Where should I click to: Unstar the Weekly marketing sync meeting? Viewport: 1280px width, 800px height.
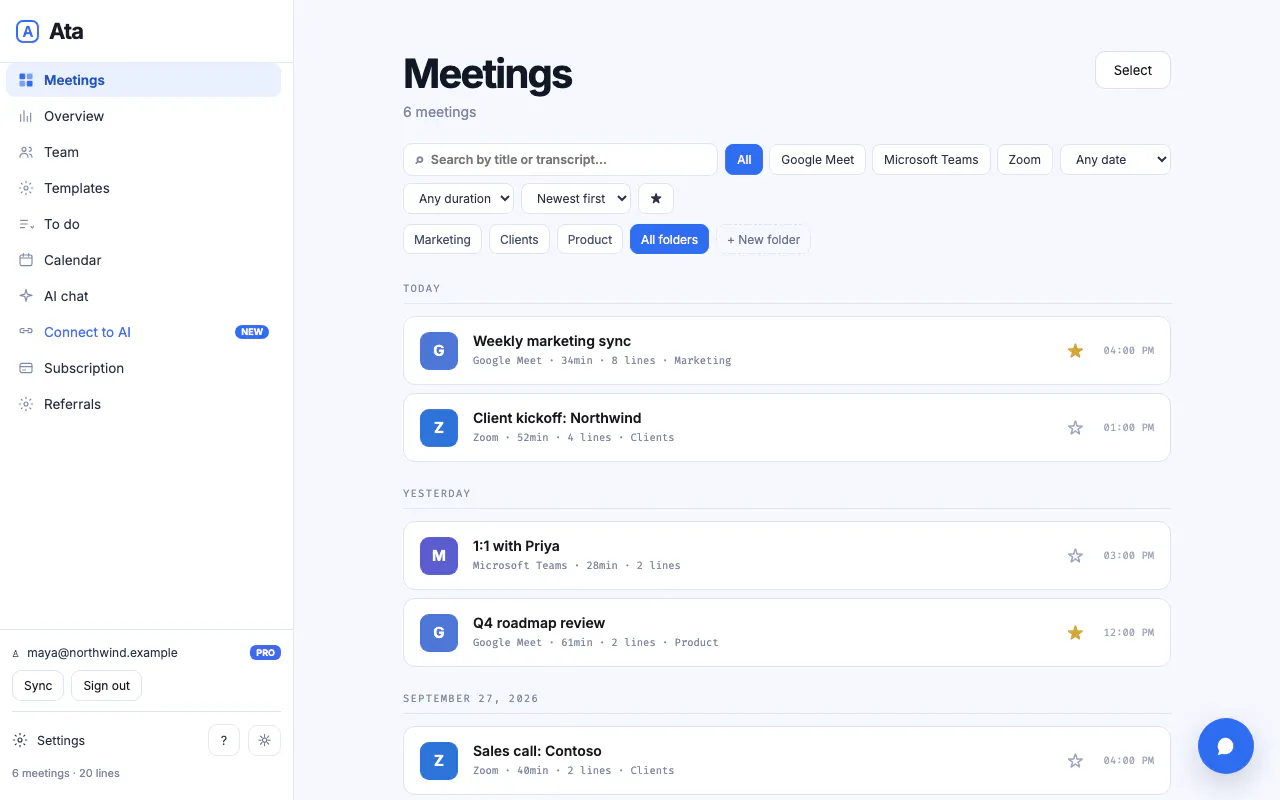1075,350
